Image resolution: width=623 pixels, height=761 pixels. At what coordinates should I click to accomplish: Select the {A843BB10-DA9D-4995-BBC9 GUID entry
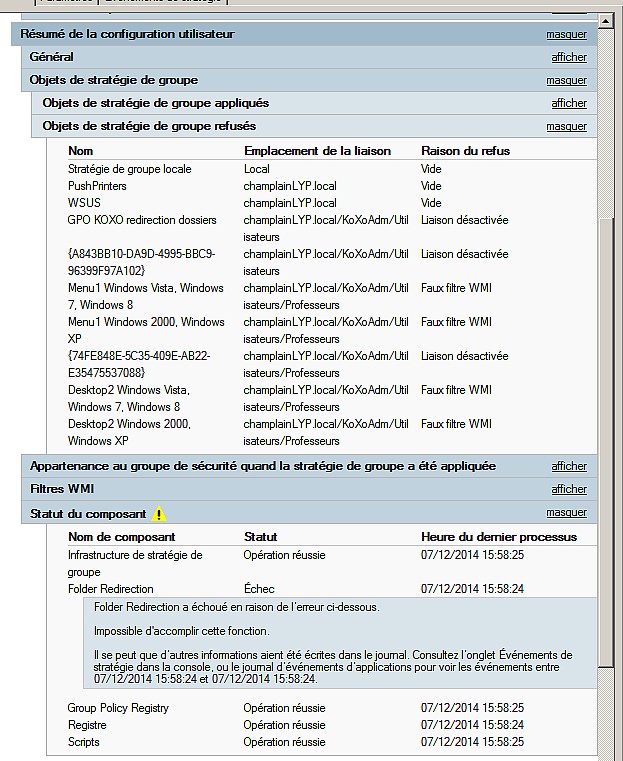tap(141, 262)
